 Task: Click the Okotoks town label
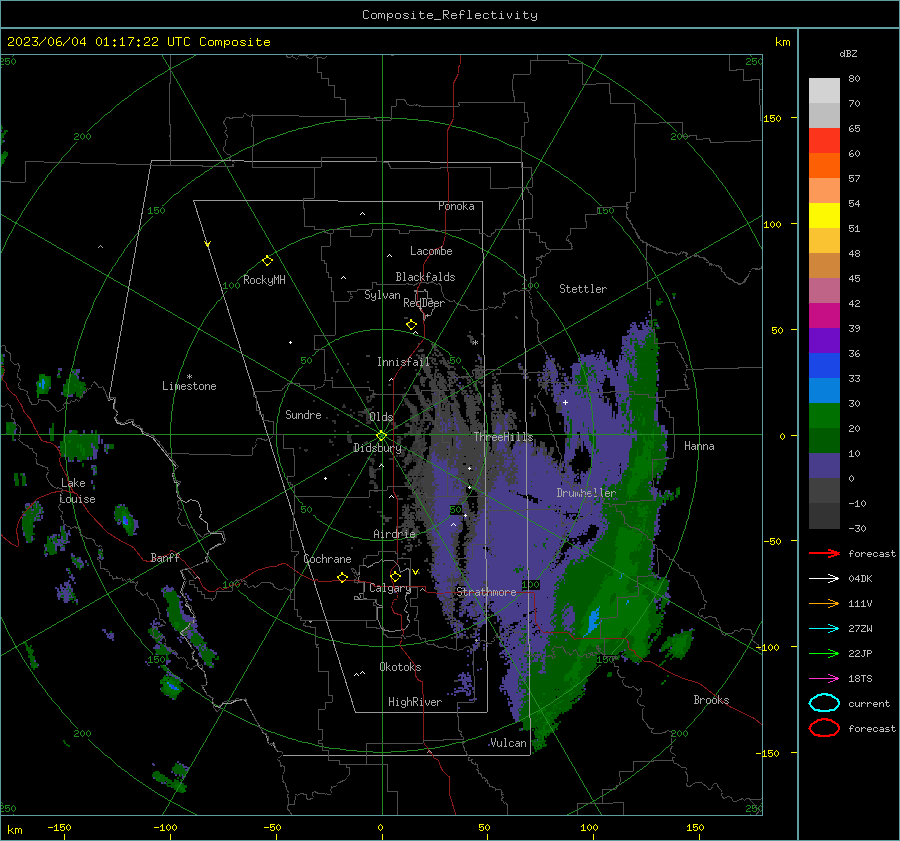pyautogui.click(x=400, y=667)
